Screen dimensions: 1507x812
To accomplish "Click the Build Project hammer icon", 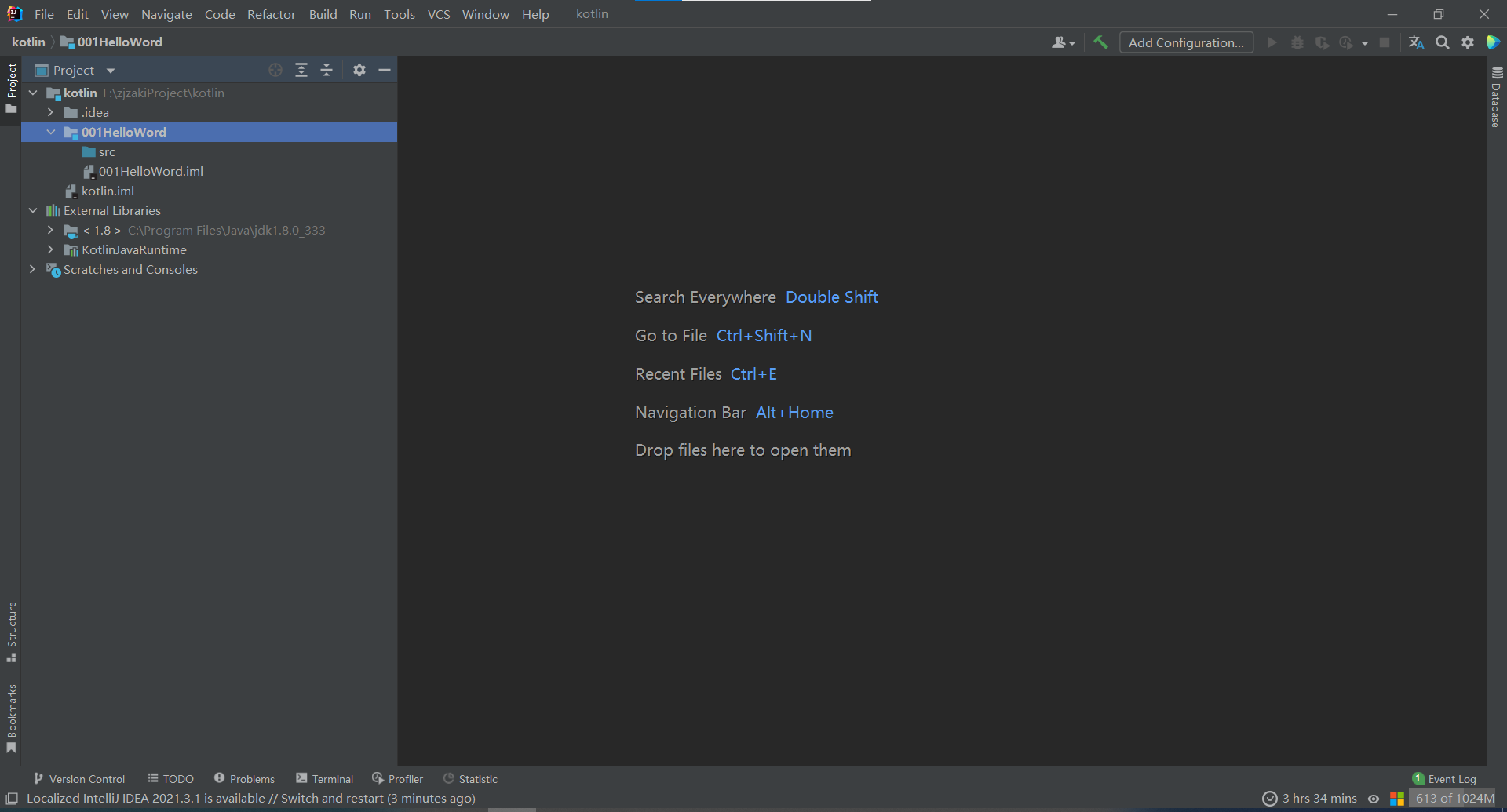I will click(x=1100, y=42).
